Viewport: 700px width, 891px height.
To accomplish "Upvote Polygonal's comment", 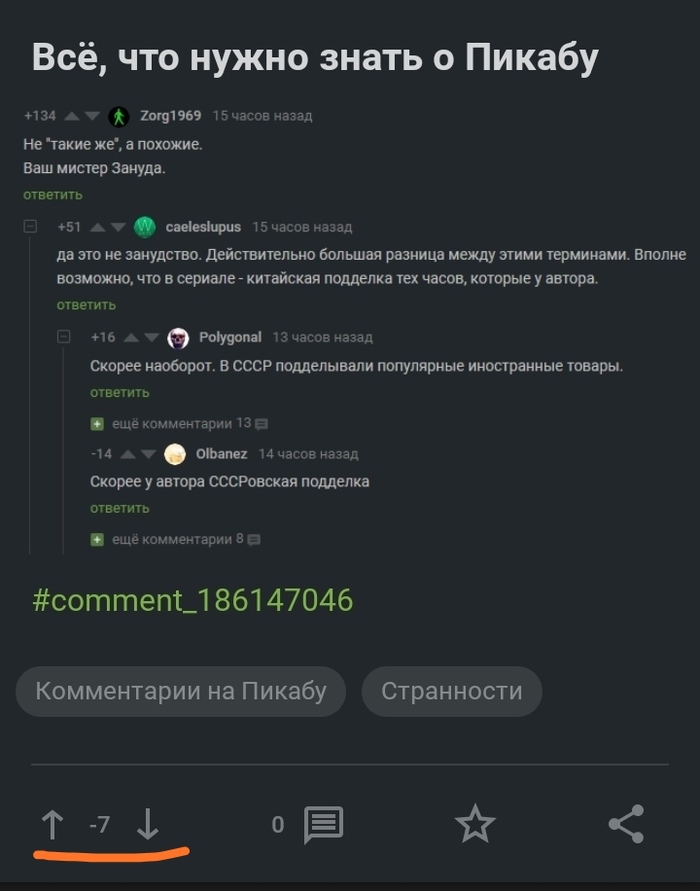I will click(131, 338).
